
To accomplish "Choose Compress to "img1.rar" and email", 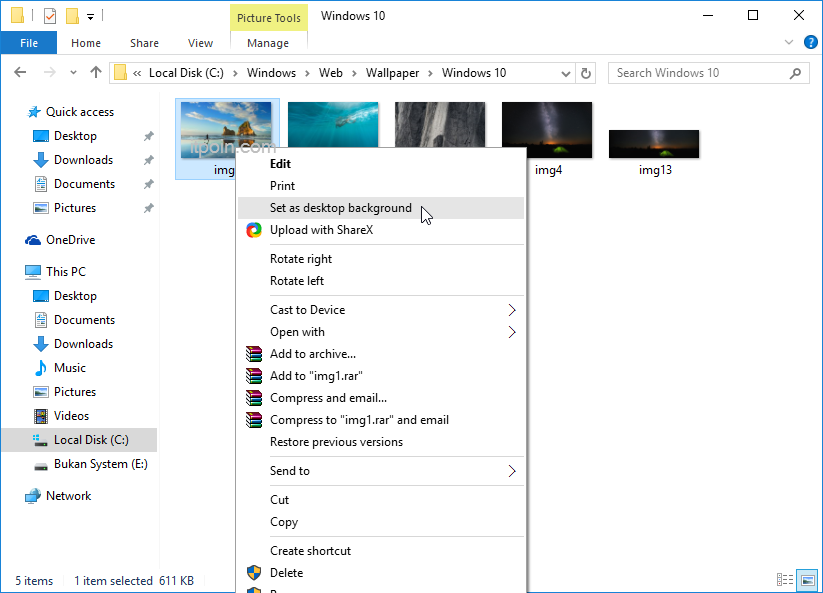I will click(381, 420).
